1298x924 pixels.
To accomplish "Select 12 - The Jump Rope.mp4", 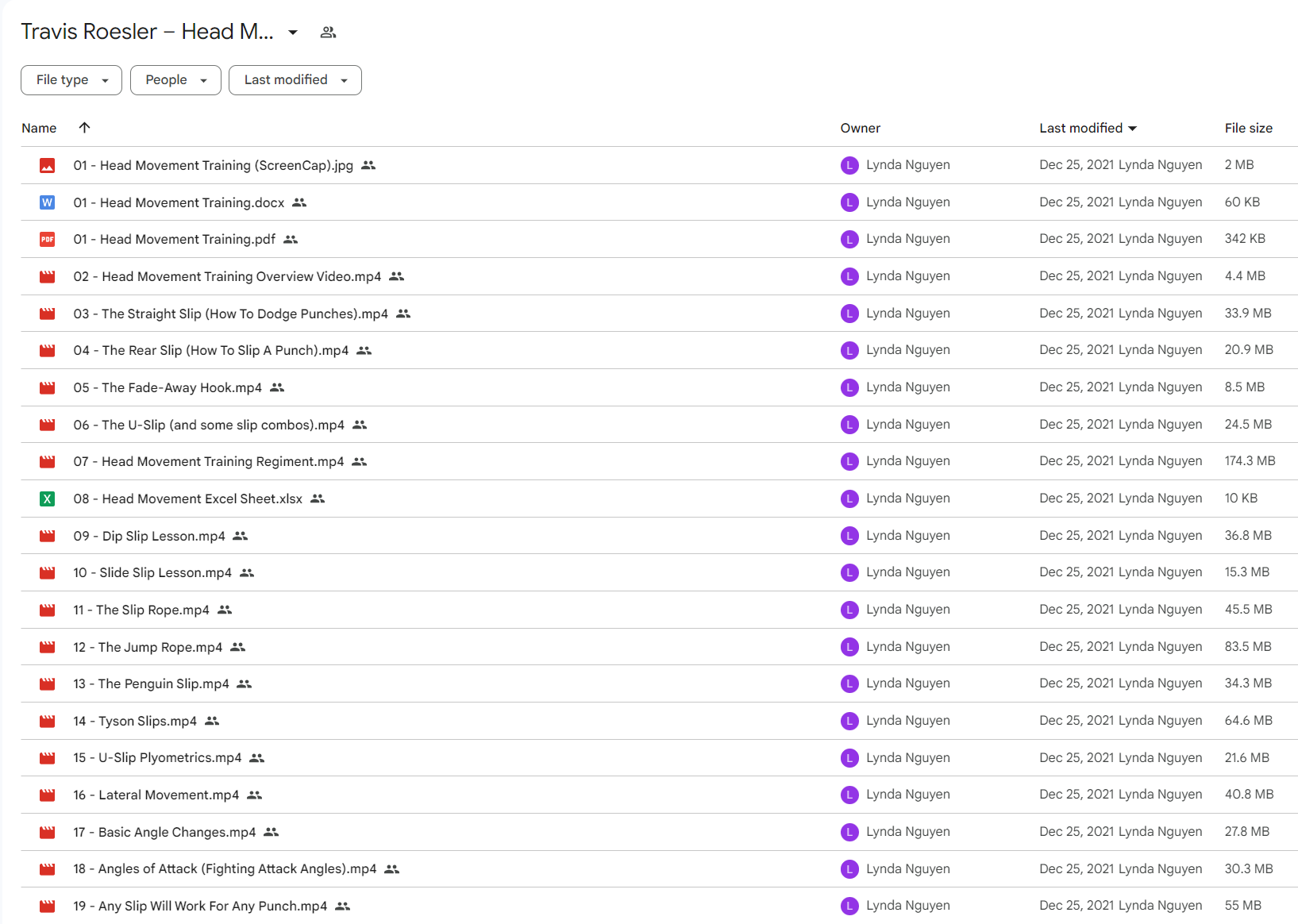I will [x=148, y=648].
